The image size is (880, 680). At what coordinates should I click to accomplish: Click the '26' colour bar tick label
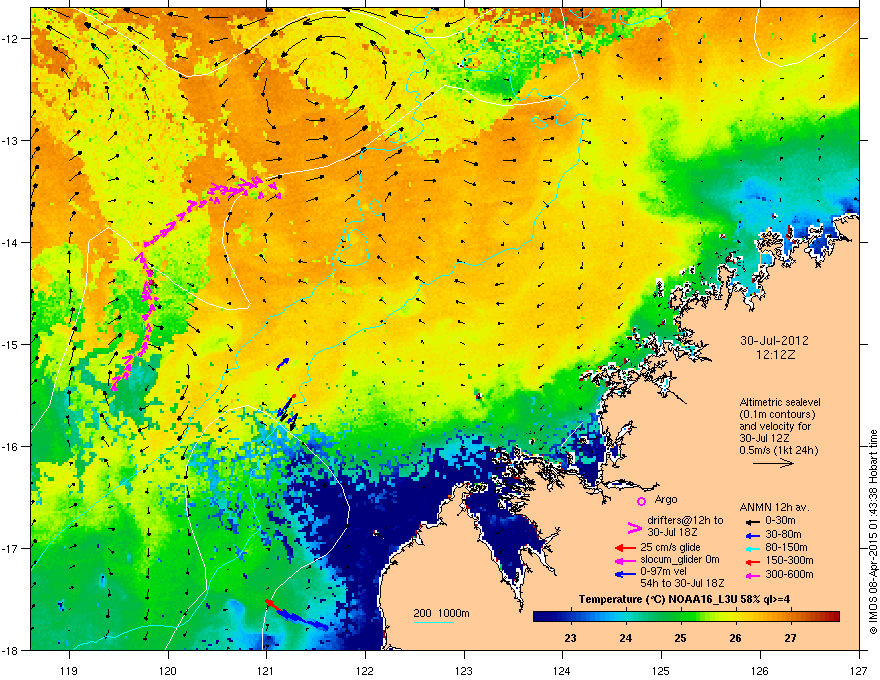pyautogui.click(x=735, y=638)
